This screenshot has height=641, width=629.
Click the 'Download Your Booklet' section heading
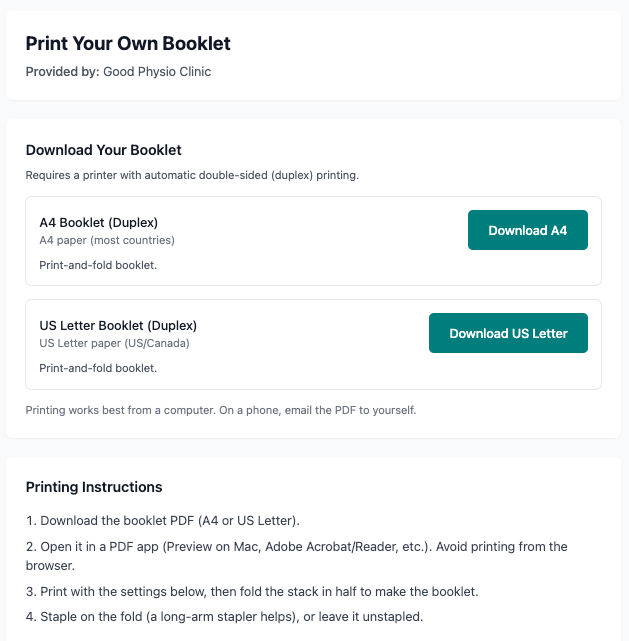click(104, 150)
